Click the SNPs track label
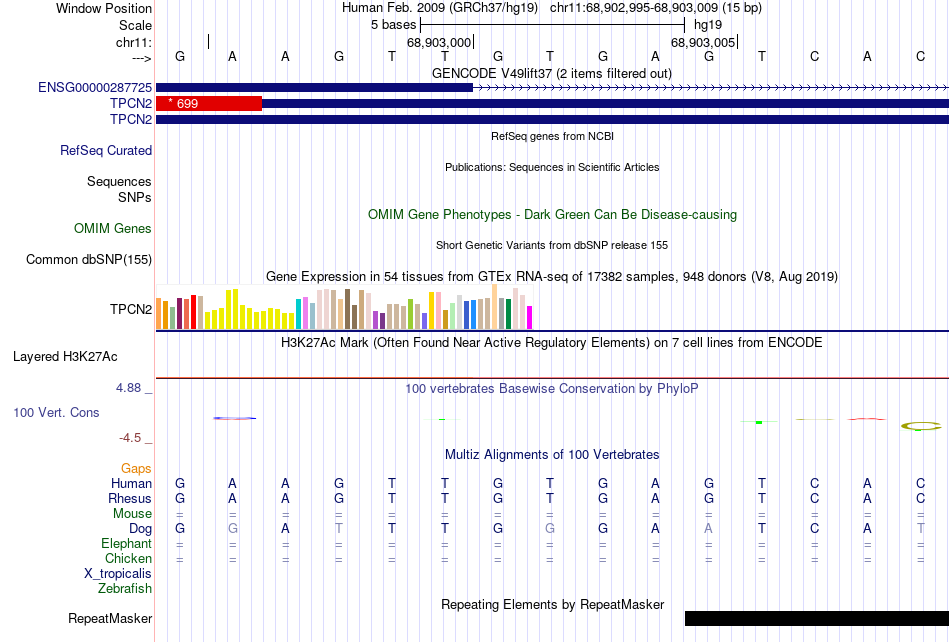 135,197
